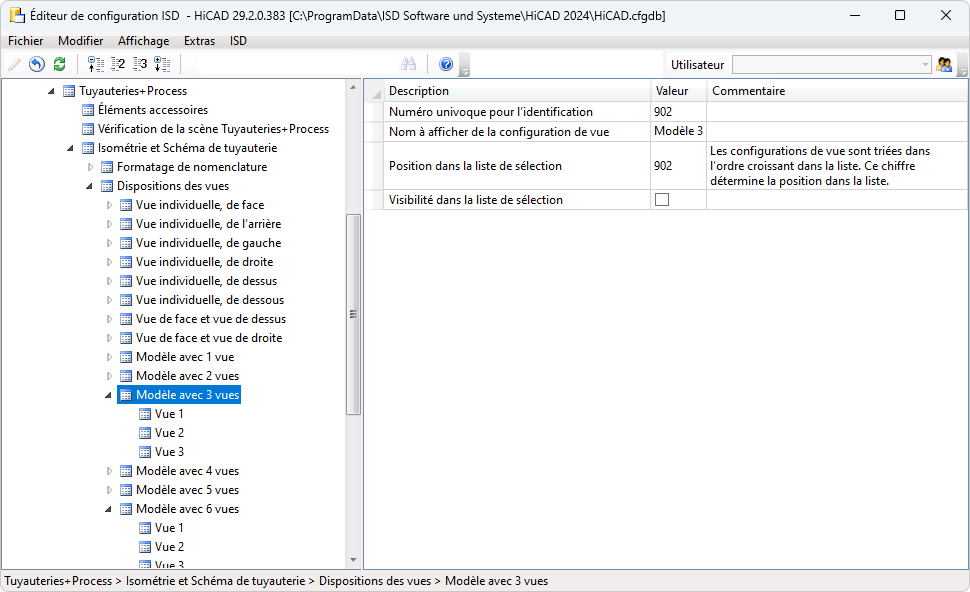Click table icon beside Formatage de nomenclature
The image size is (970, 592).
click(107, 167)
